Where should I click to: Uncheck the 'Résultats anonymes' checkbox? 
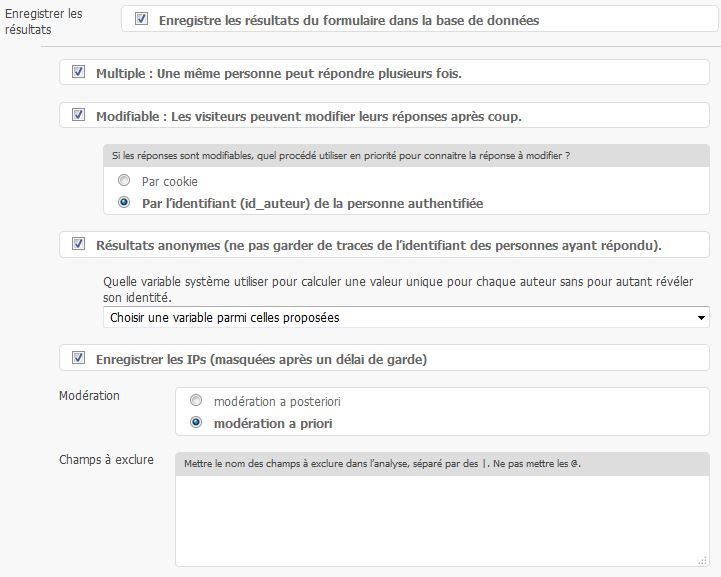79,244
